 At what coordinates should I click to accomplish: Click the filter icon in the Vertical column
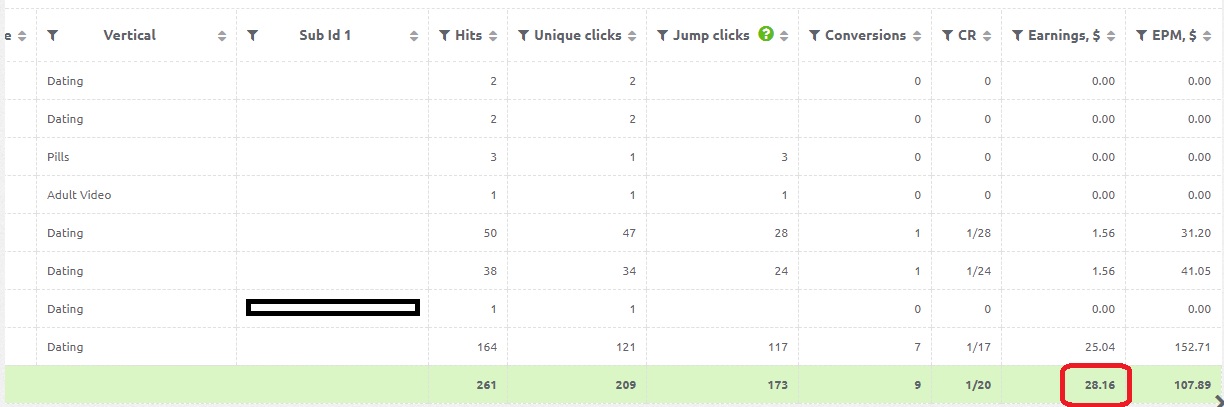pyautogui.click(x=53, y=35)
